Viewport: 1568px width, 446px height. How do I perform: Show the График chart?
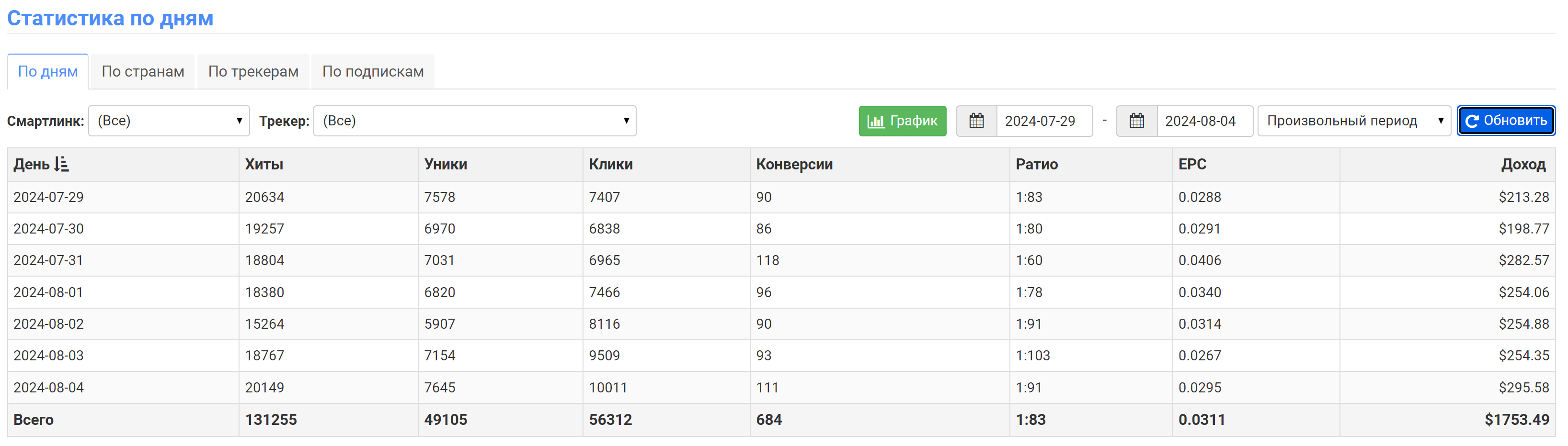pyautogui.click(x=902, y=121)
